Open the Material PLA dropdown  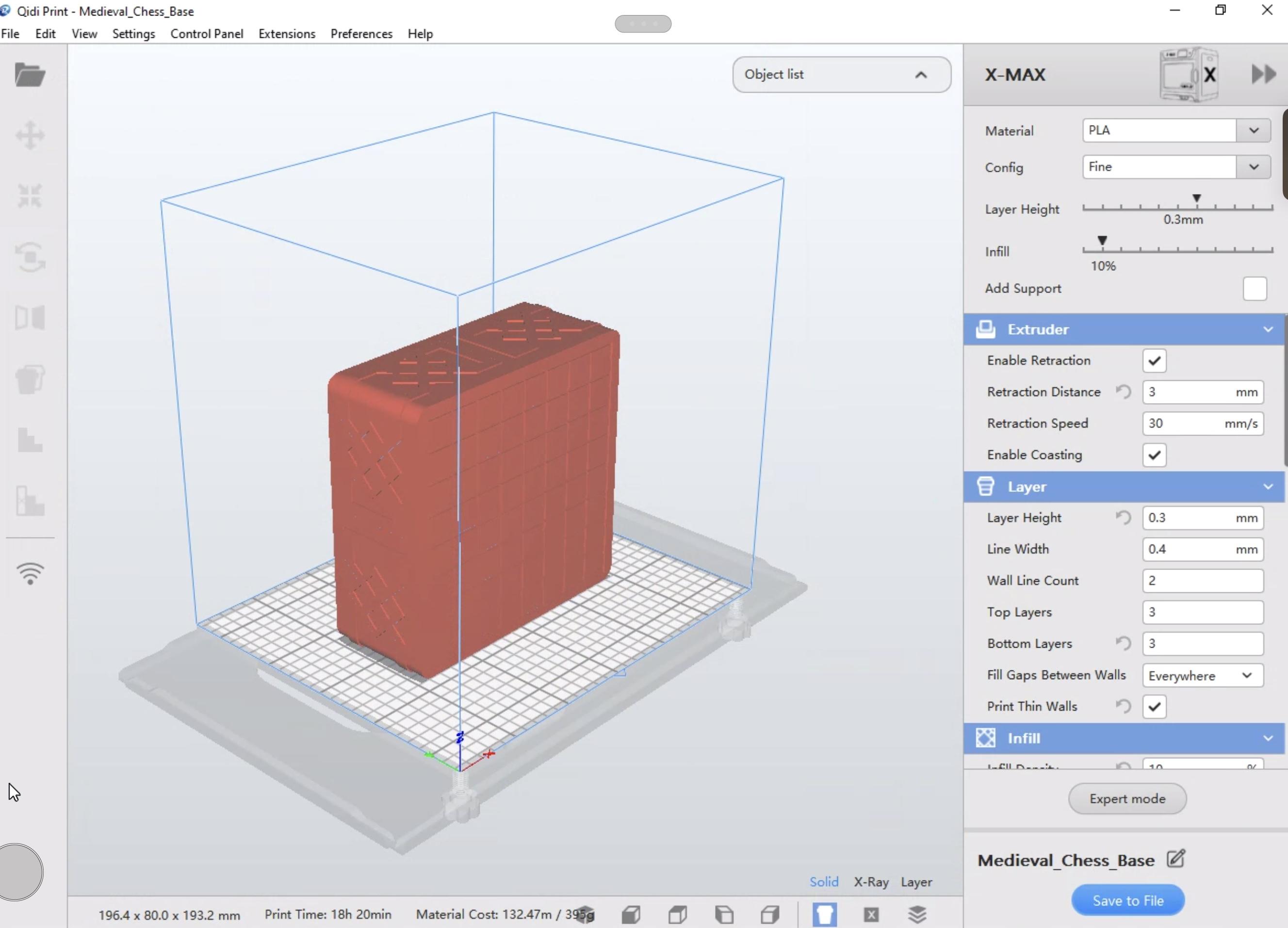pos(1254,130)
